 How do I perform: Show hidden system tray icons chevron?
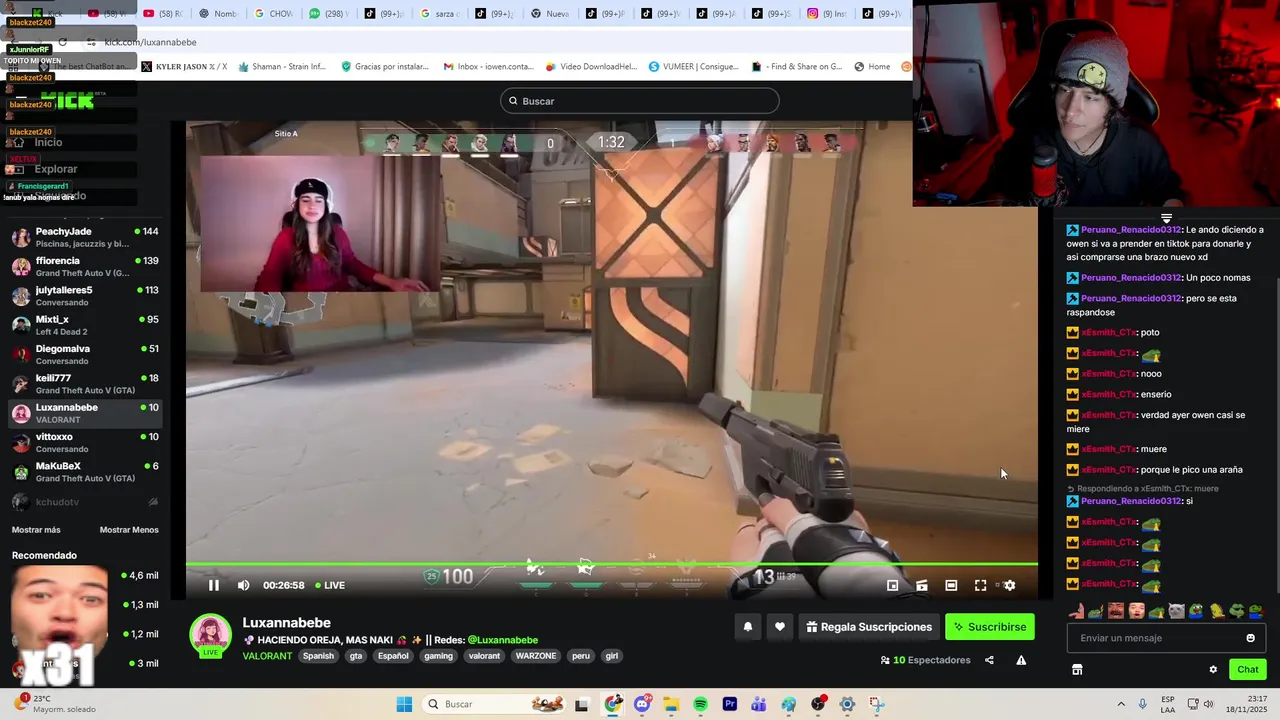1121,704
